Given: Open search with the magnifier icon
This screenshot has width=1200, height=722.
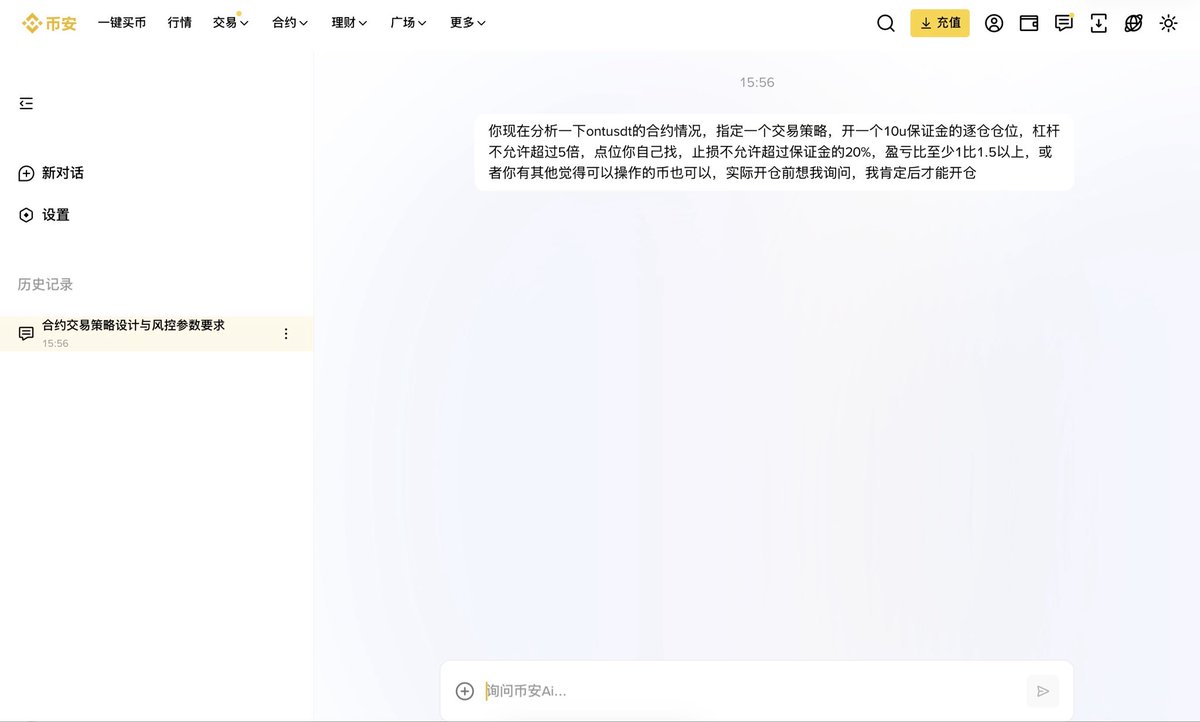Looking at the screenshot, I should (885, 23).
